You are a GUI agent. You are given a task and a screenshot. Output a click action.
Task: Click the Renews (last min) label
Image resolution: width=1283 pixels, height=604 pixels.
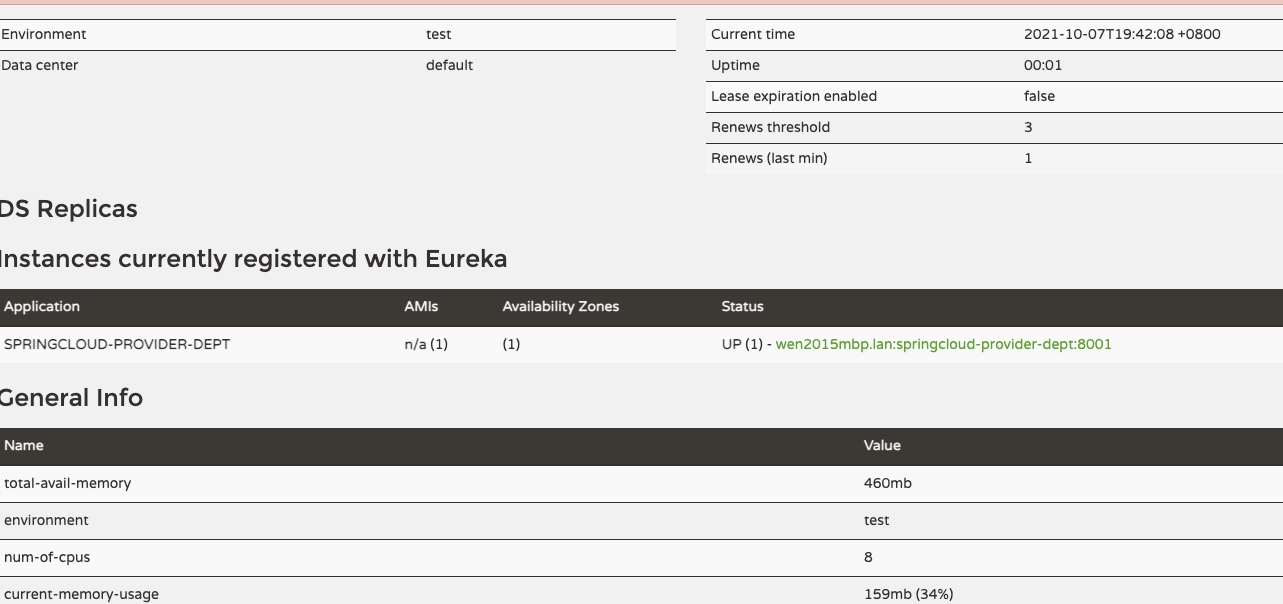768,158
